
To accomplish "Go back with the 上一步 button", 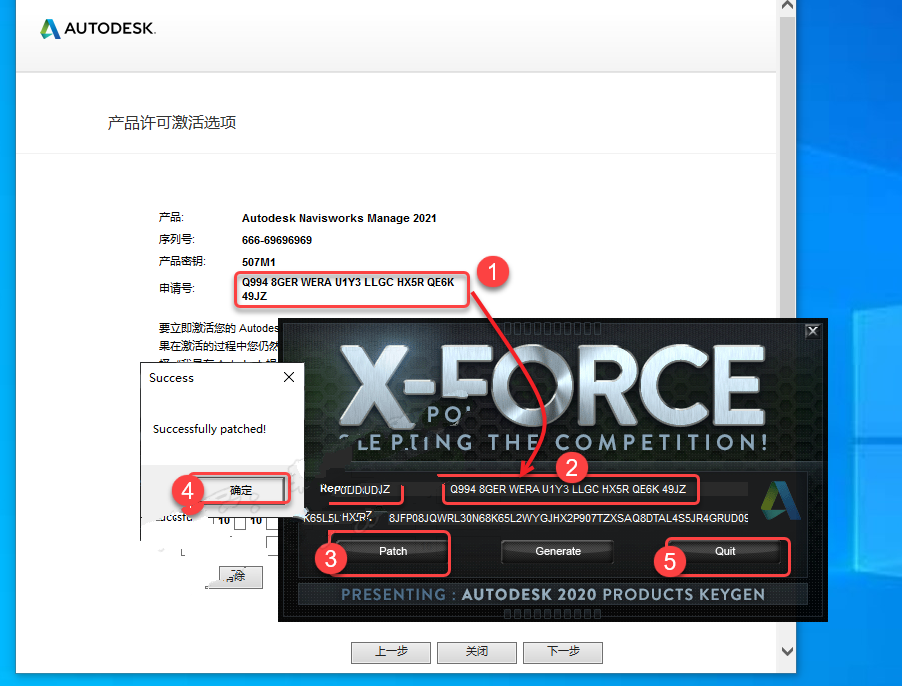I will (x=391, y=652).
